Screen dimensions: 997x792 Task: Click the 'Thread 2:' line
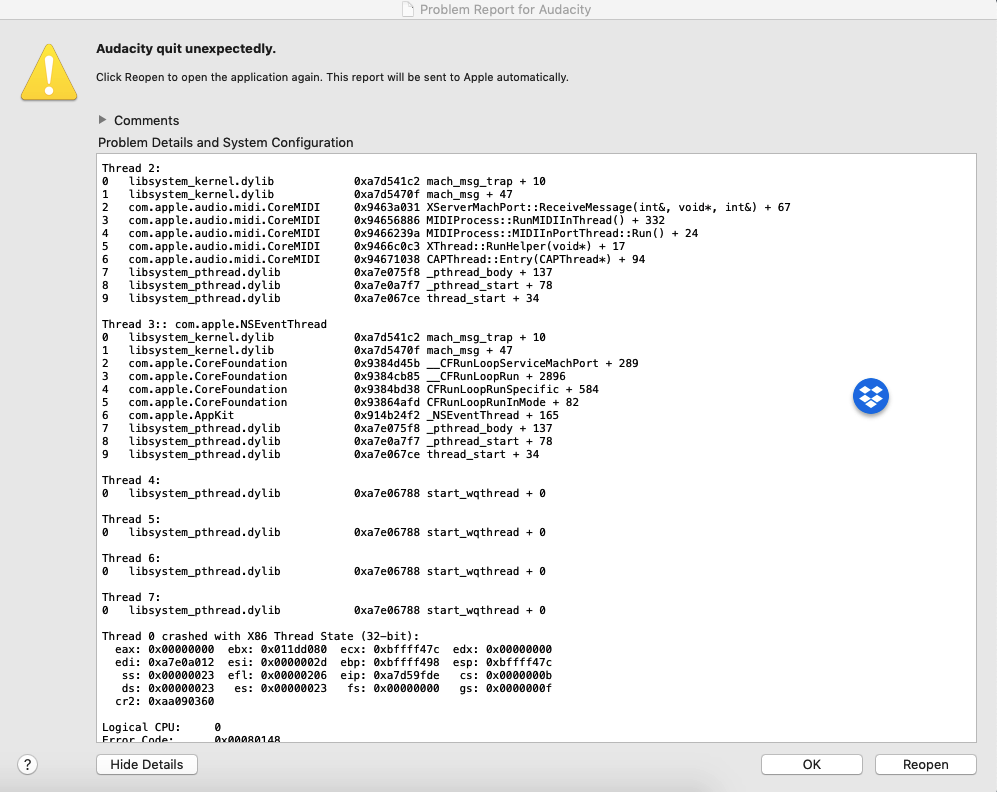(131, 168)
